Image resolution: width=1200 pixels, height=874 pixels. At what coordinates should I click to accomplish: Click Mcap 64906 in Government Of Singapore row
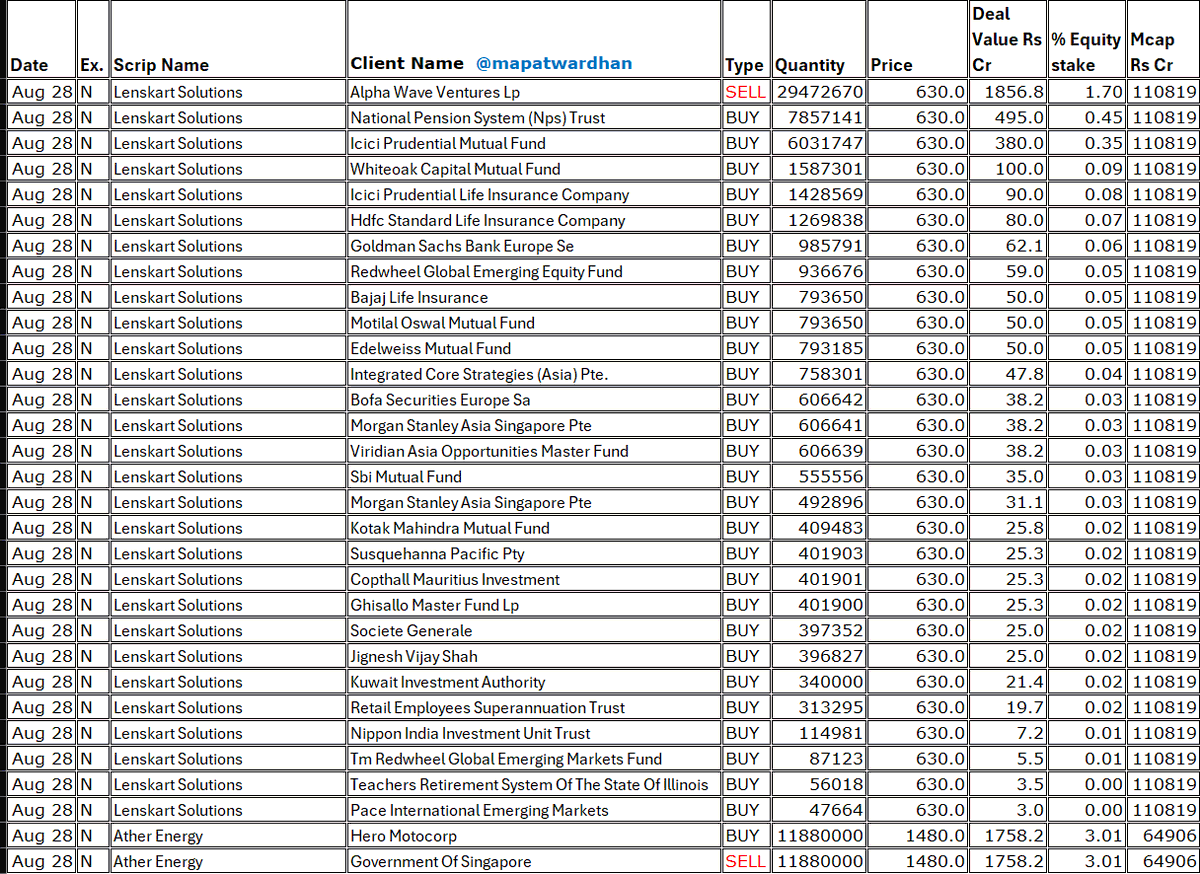(1162, 862)
